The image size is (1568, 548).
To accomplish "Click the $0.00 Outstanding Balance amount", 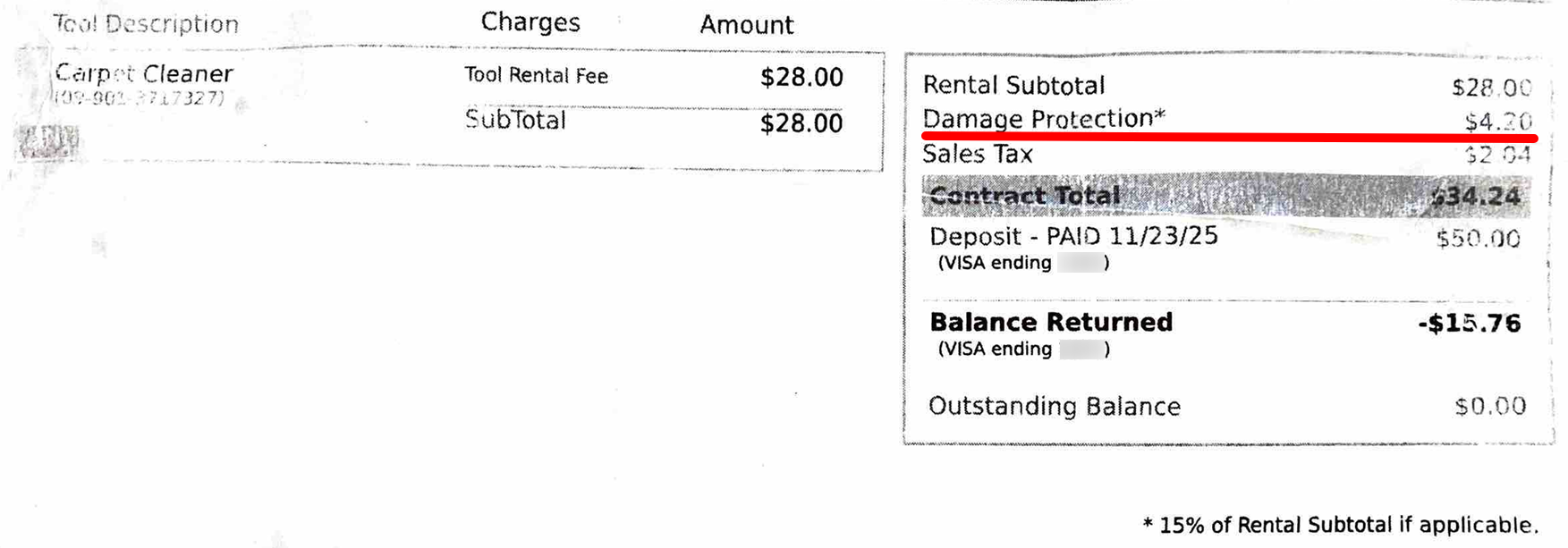I will click(1490, 407).
